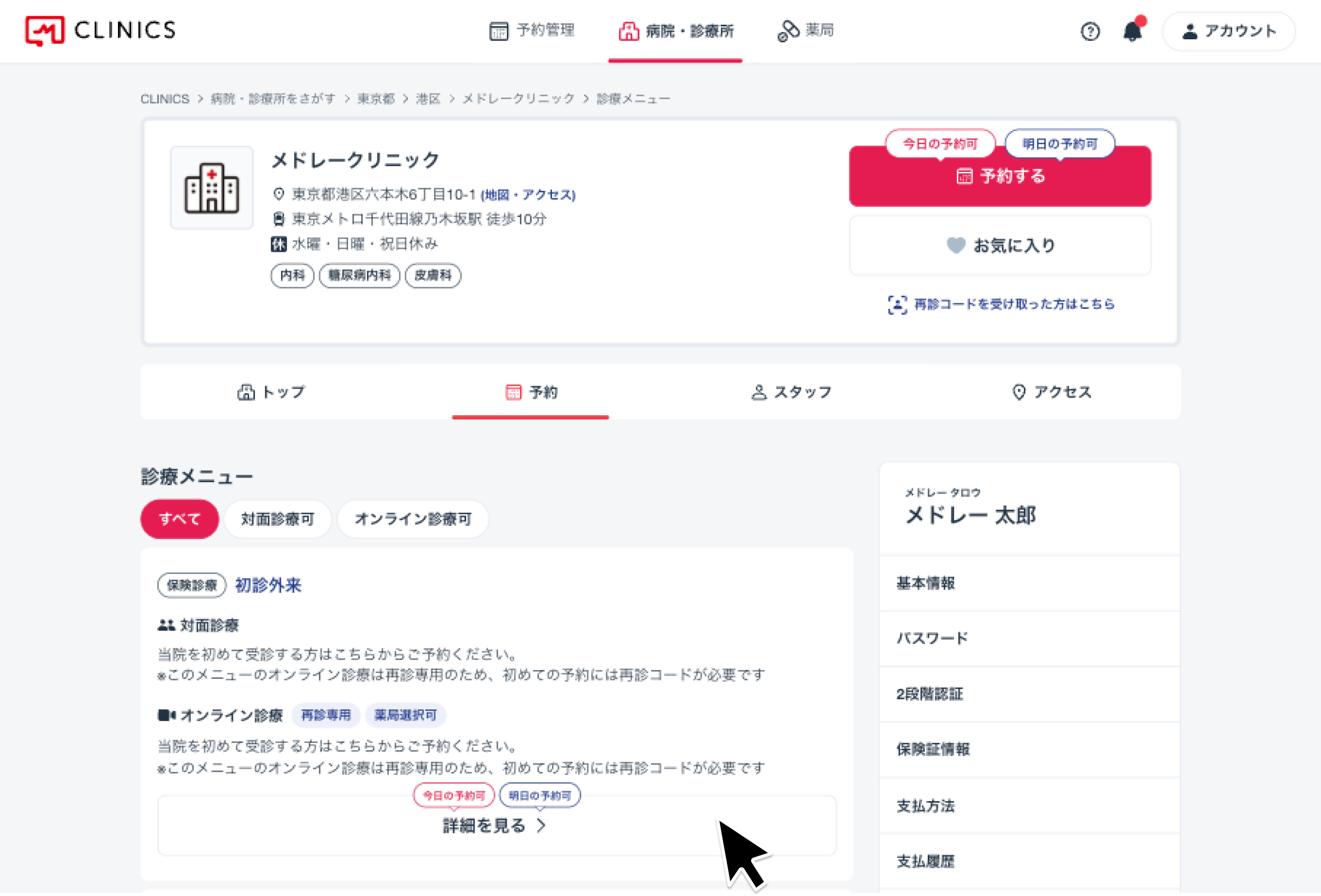The image size is (1321, 896).
Task: Click the 明日の予約可 badge above 予約する
Action: (1060, 144)
